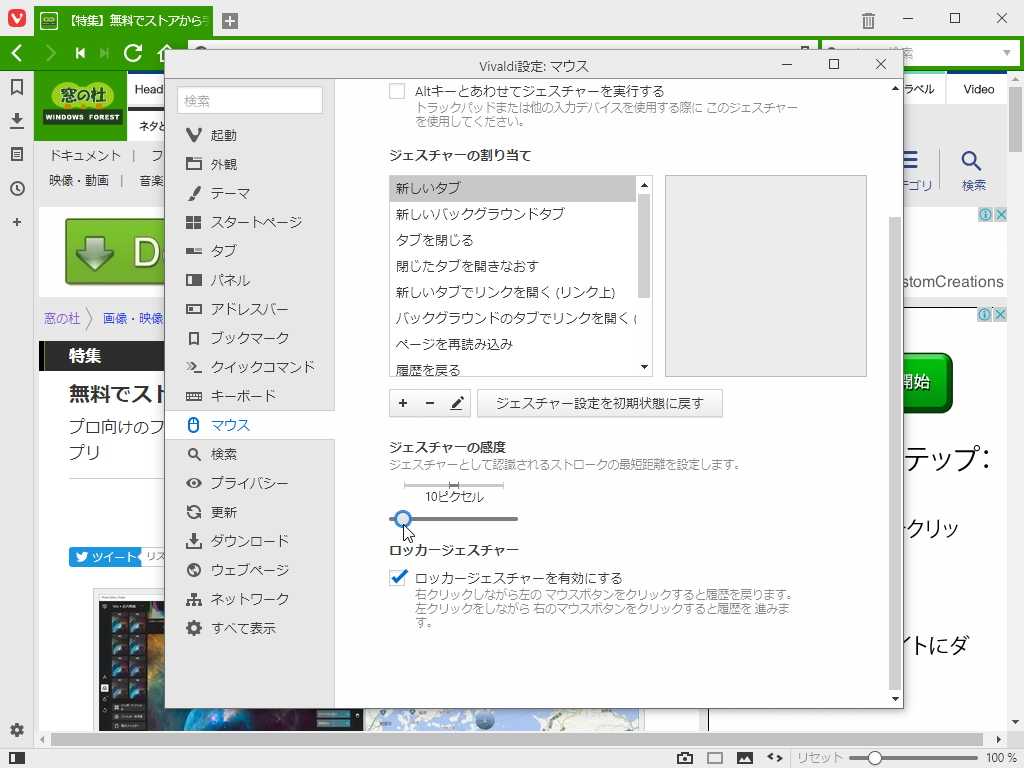The width and height of the screenshot is (1024, 768).
Task: Click the browser forward arrow
Action: pyautogui.click(x=50, y=53)
